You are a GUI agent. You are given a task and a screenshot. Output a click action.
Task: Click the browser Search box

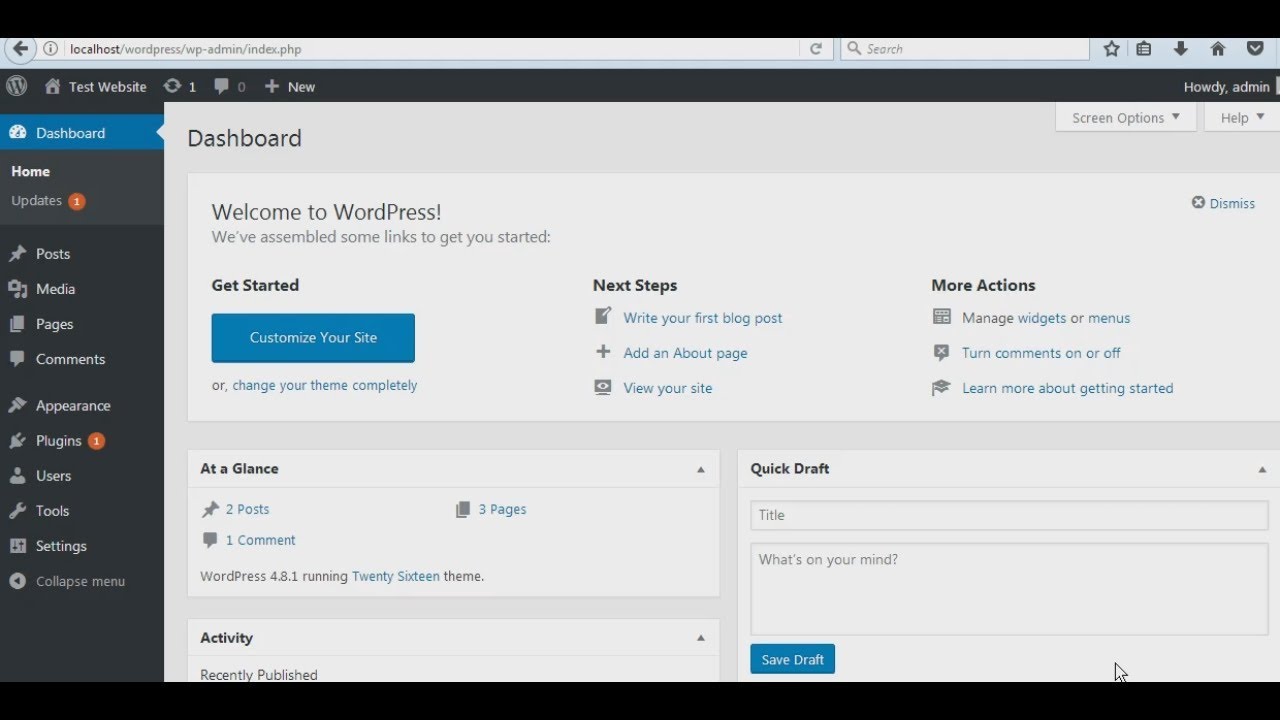(x=965, y=49)
